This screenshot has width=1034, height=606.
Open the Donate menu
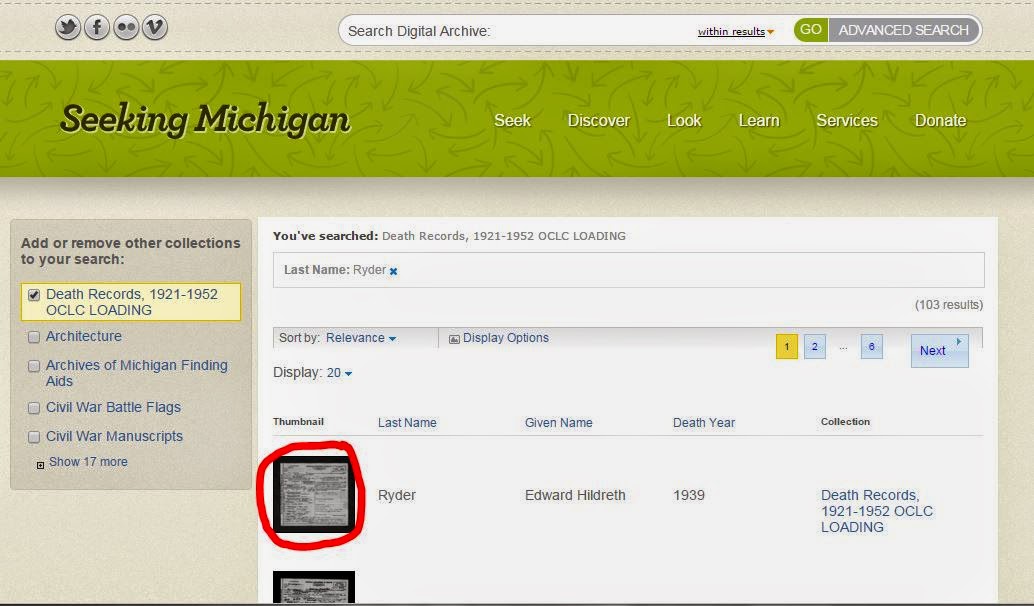point(940,121)
